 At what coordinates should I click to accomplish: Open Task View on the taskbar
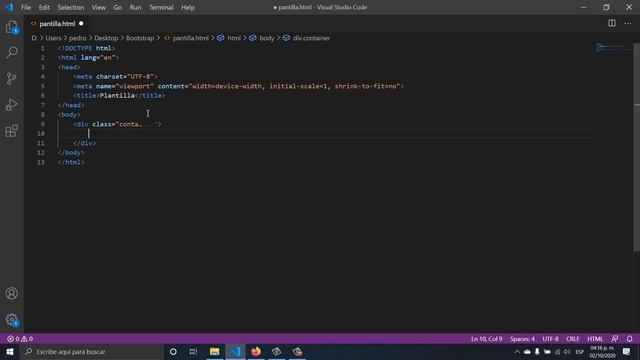193,351
